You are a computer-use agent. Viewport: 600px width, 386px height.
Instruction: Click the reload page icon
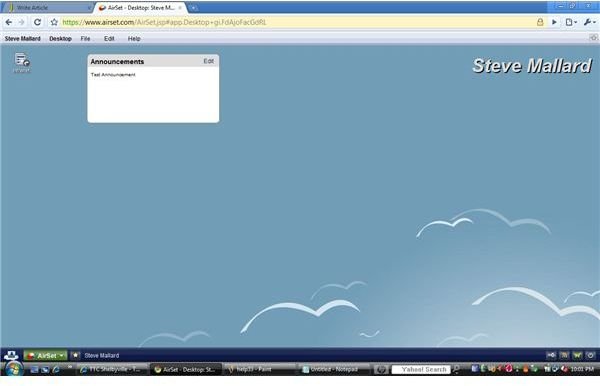(37, 22)
